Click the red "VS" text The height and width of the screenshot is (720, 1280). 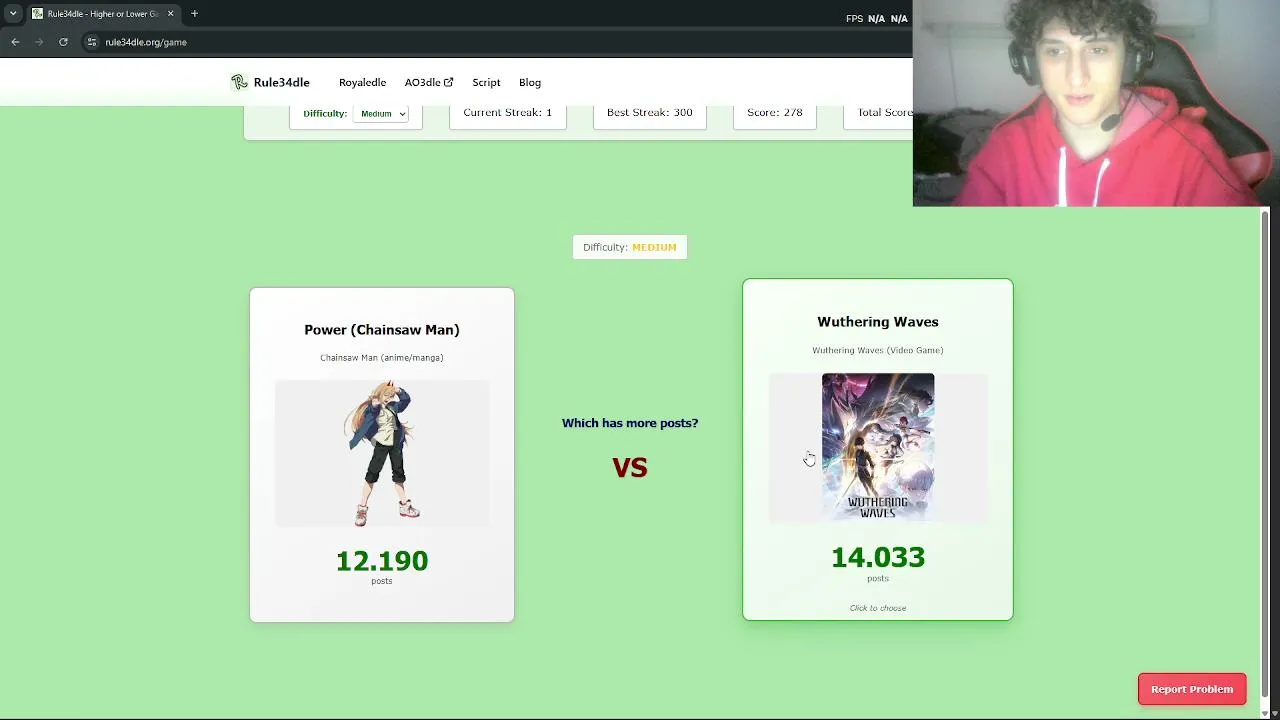point(630,467)
